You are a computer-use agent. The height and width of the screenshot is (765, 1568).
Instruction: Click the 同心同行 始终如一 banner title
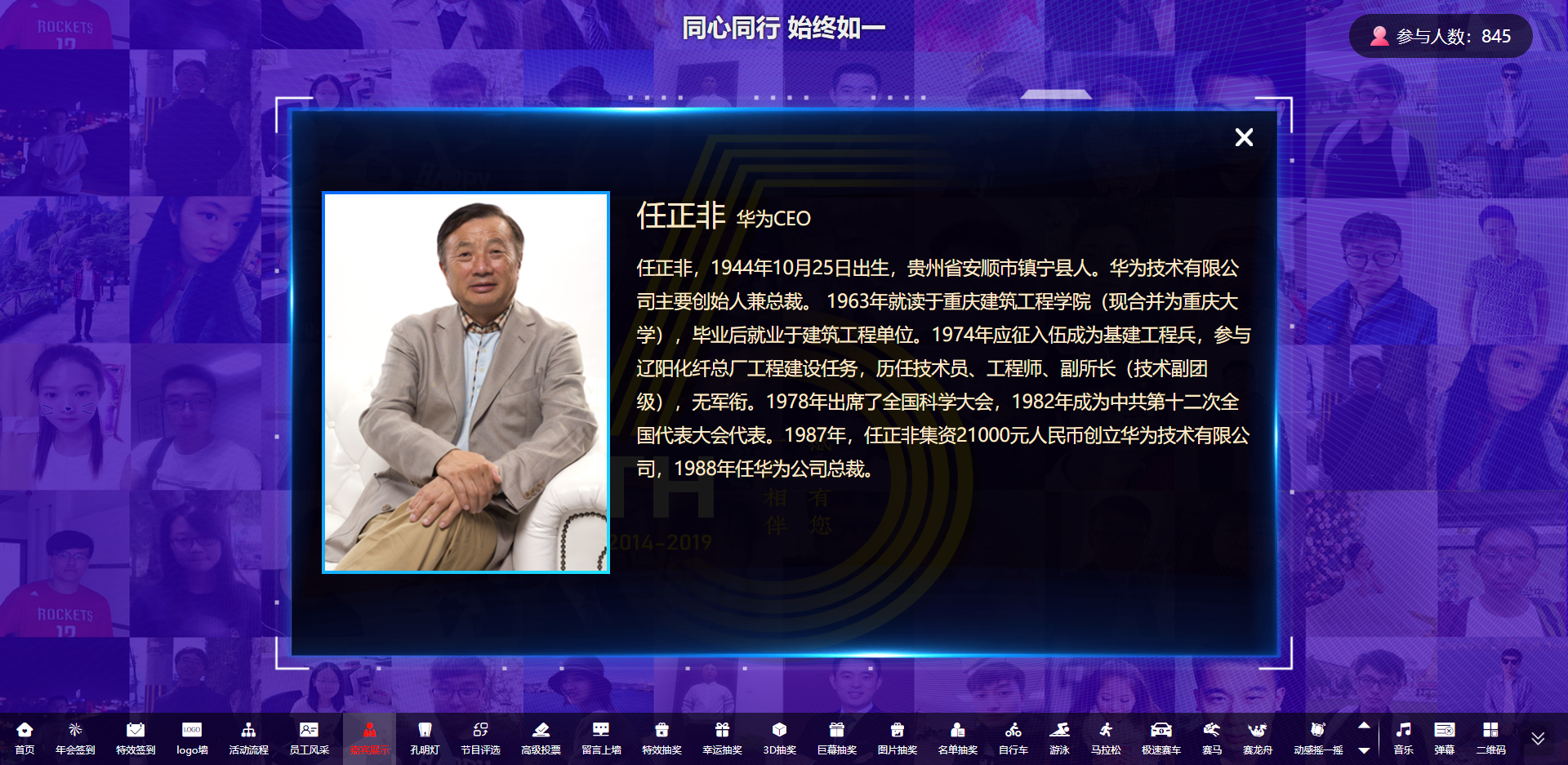784,28
